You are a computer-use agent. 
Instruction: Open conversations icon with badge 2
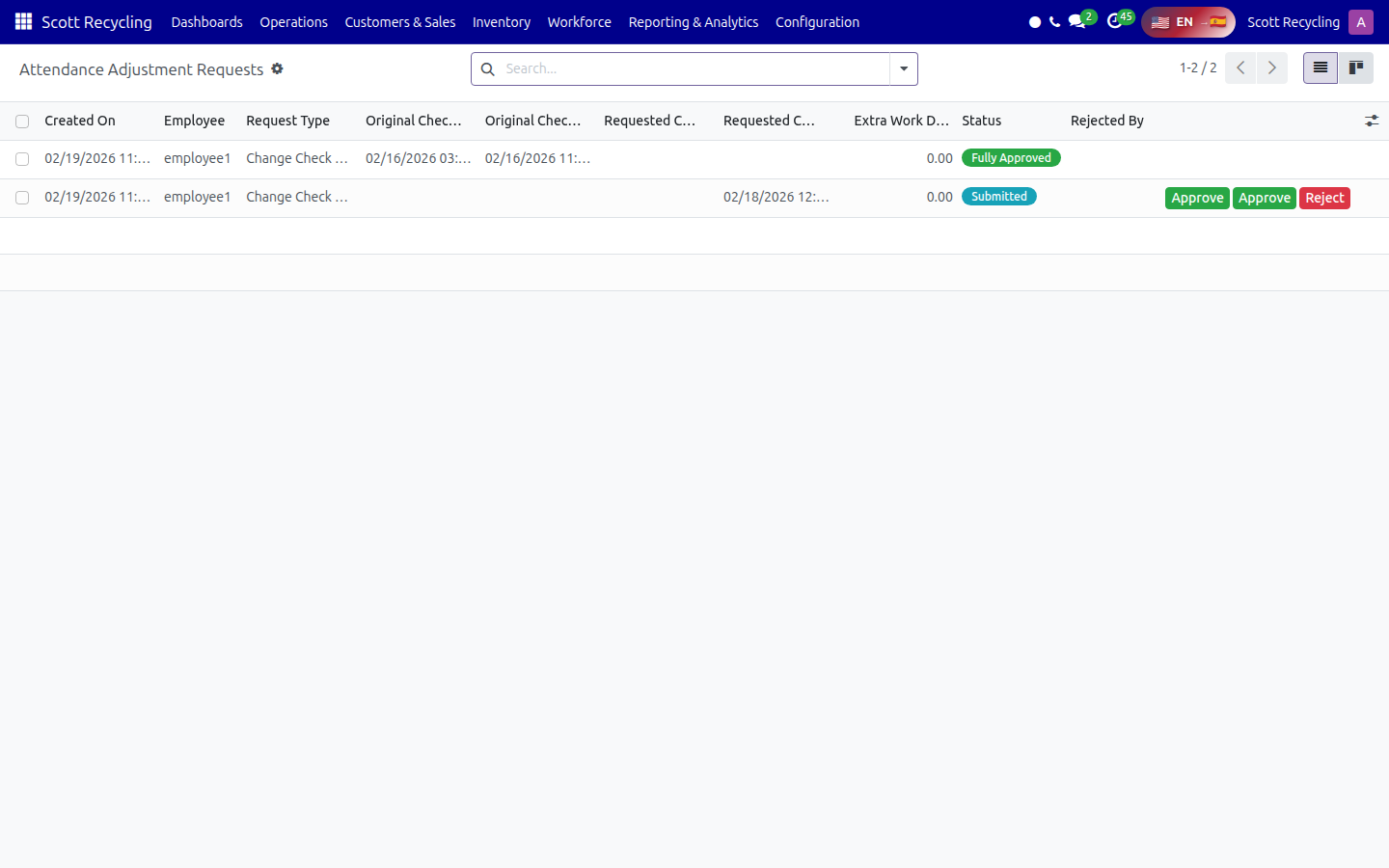[x=1081, y=20]
